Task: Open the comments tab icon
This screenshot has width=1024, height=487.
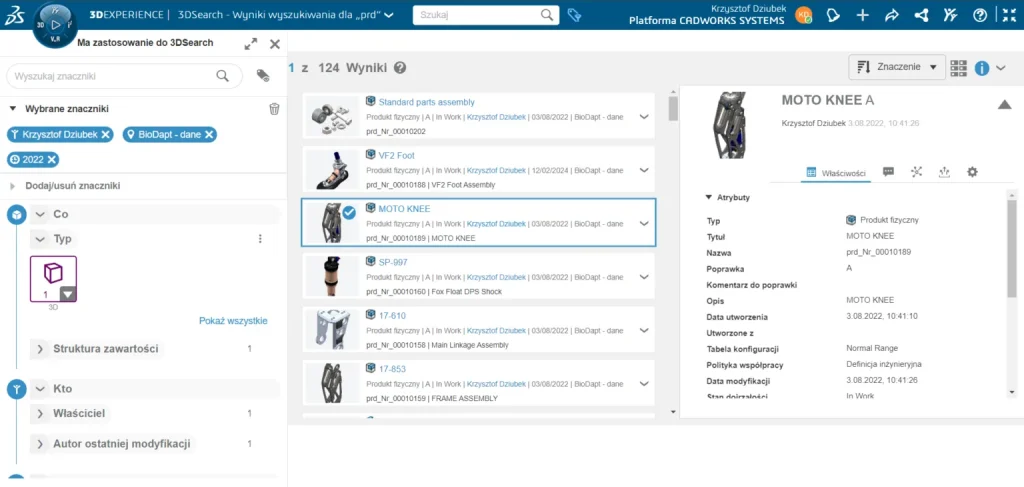Action: (x=888, y=172)
